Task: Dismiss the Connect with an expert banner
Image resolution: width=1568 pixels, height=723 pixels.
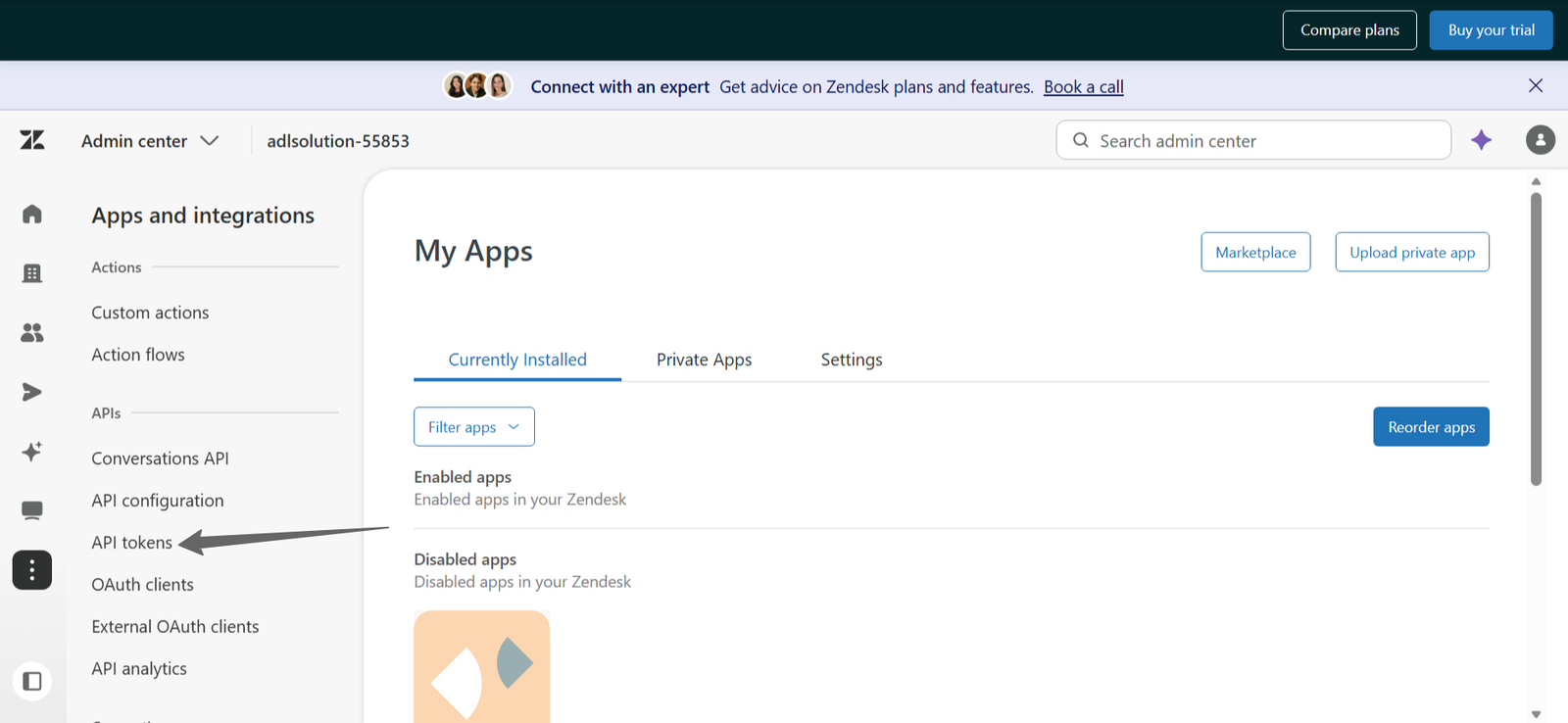Action: pyautogui.click(x=1536, y=86)
